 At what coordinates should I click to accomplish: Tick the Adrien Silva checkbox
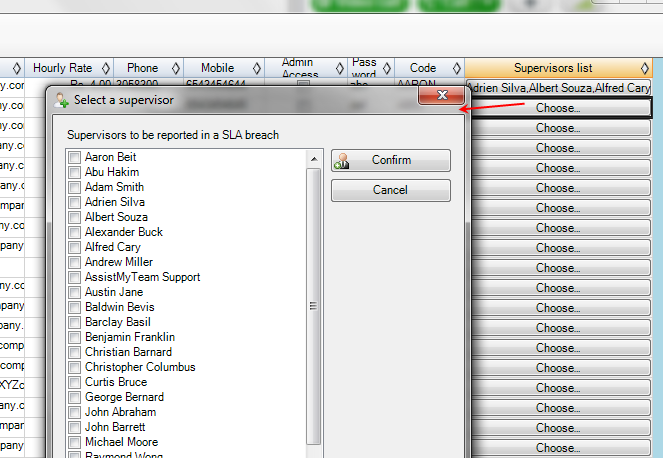tap(74, 202)
